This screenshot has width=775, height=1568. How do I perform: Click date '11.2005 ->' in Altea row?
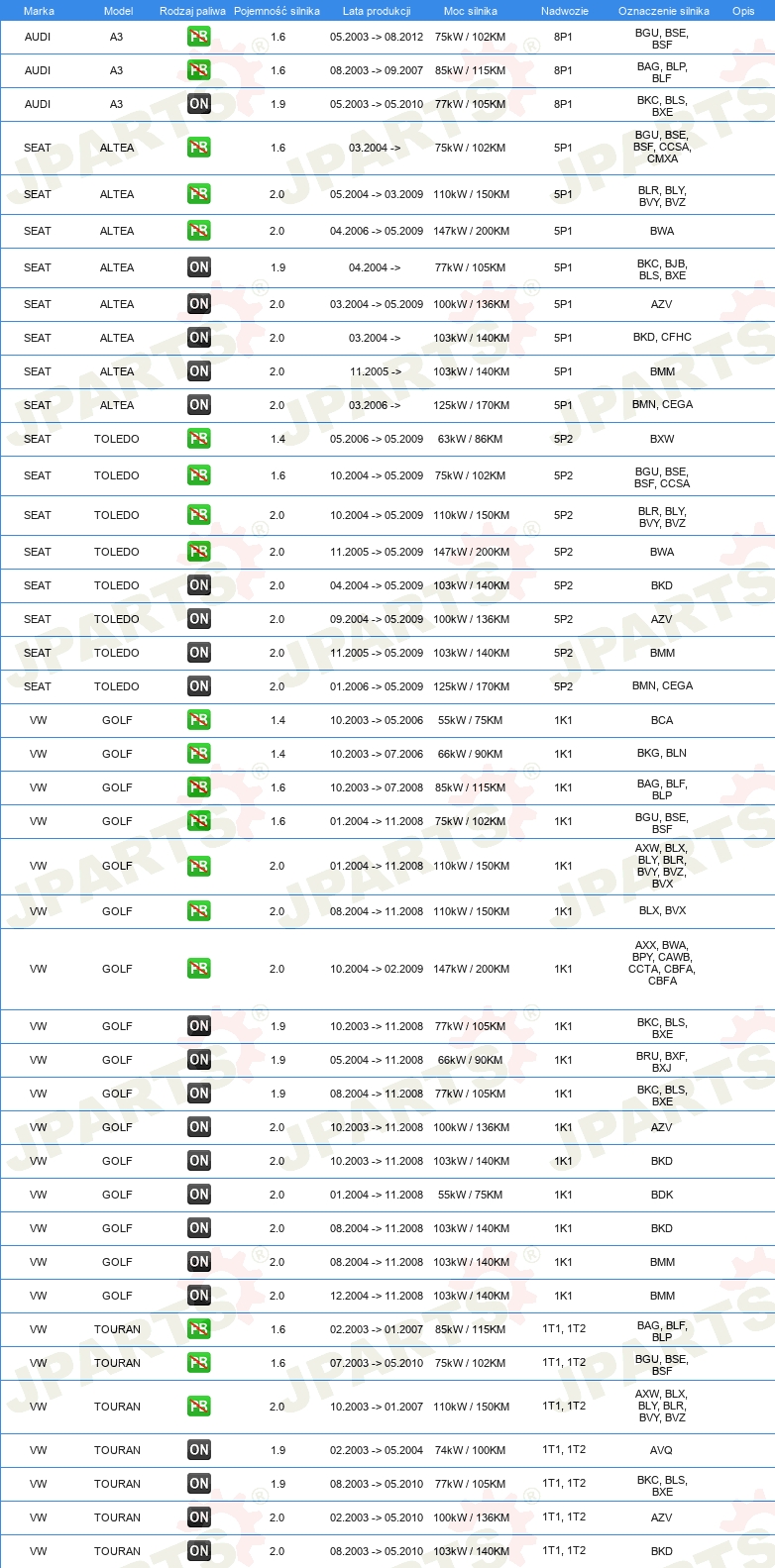click(x=376, y=371)
